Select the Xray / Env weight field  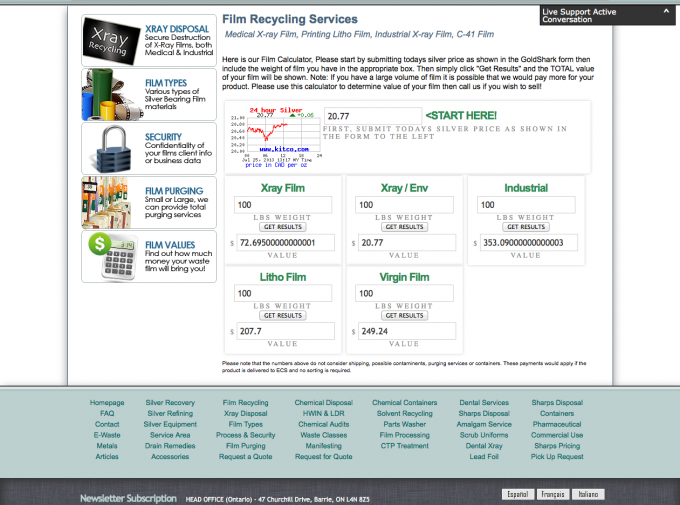coord(403,205)
